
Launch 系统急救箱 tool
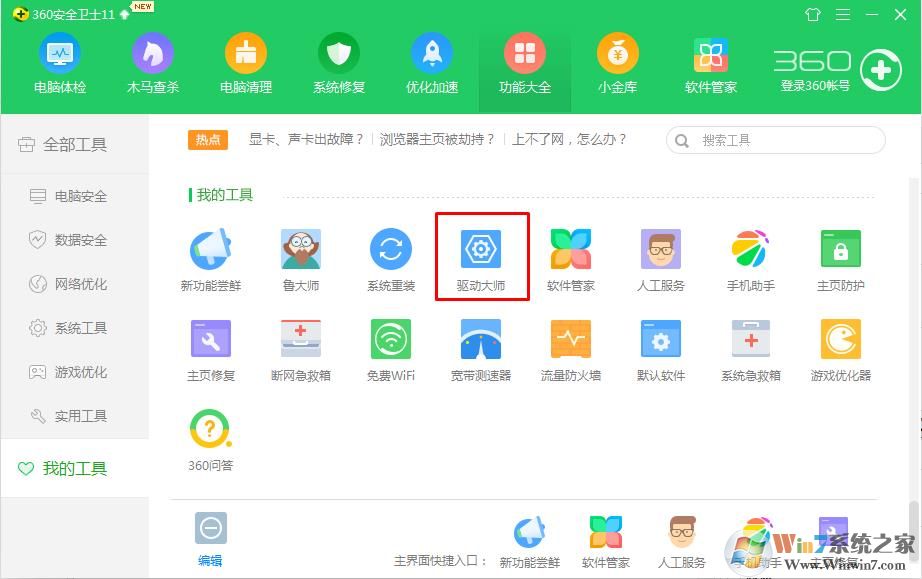tap(751, 350)
